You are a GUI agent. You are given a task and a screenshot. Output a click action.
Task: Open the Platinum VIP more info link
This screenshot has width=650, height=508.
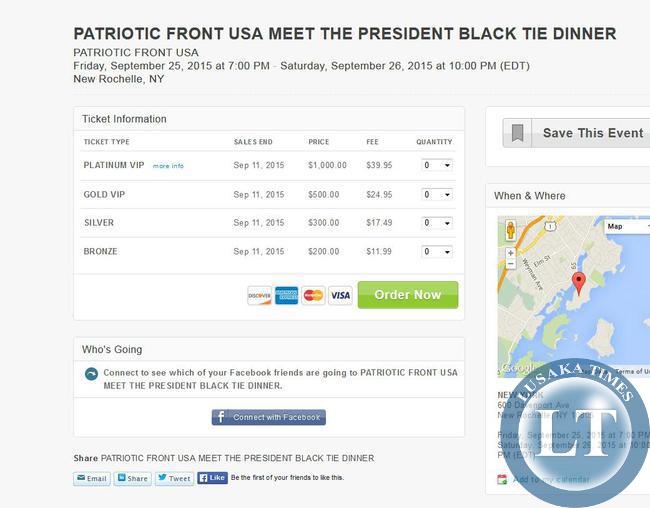pyautogui.click(x=168, y=166)
